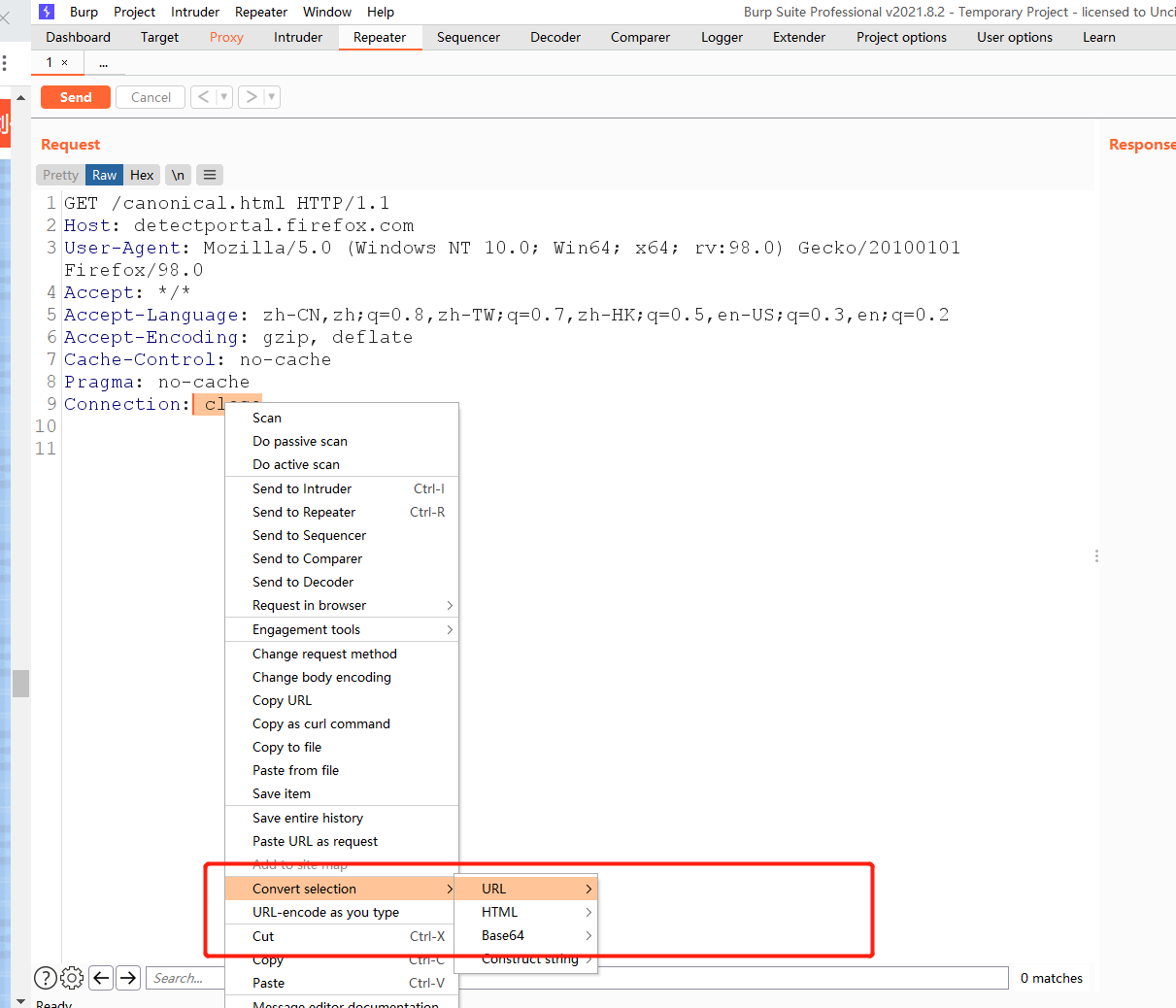
Task: Choose Cut from context menu
Action: pos(342,936)
